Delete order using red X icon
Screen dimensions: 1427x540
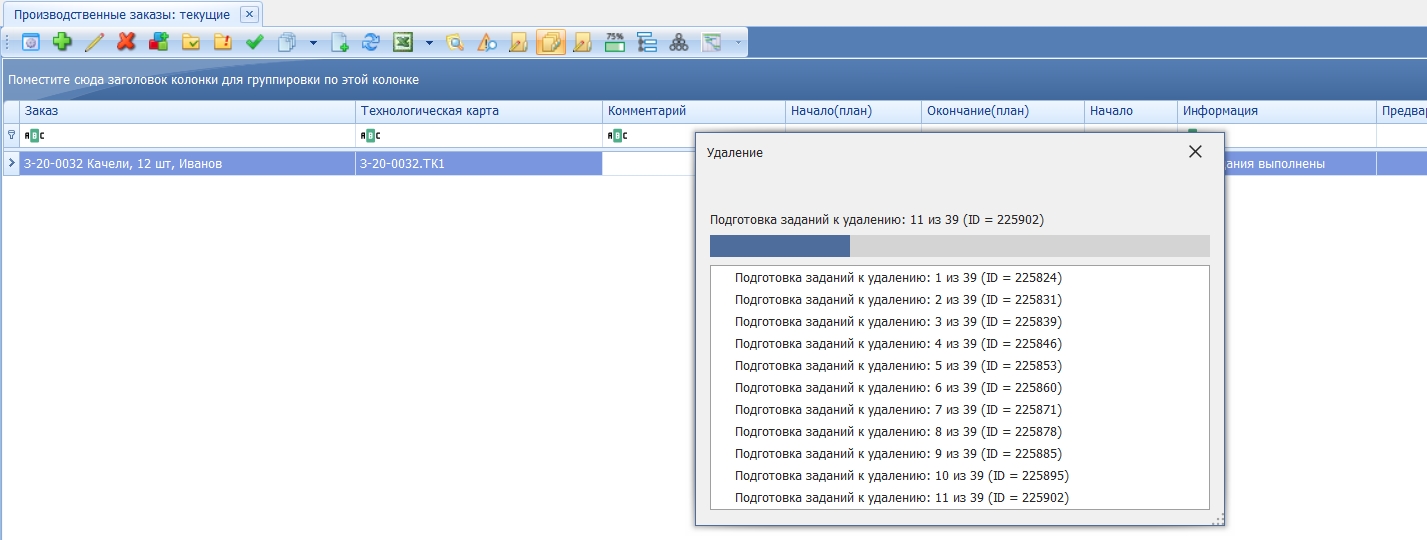[x=126, y=42]
